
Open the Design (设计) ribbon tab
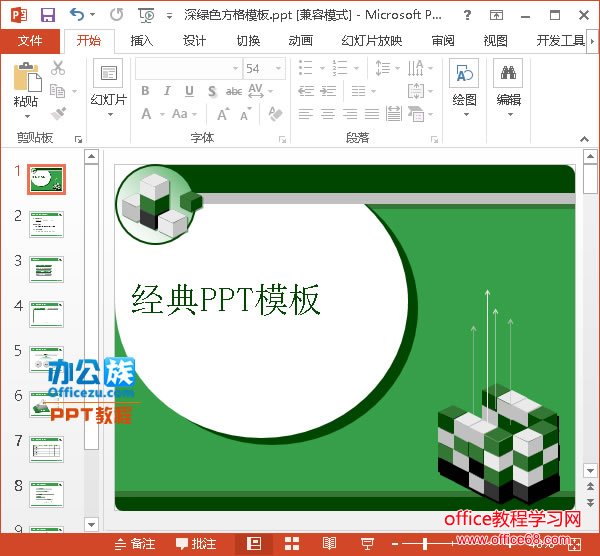point(194,40)
